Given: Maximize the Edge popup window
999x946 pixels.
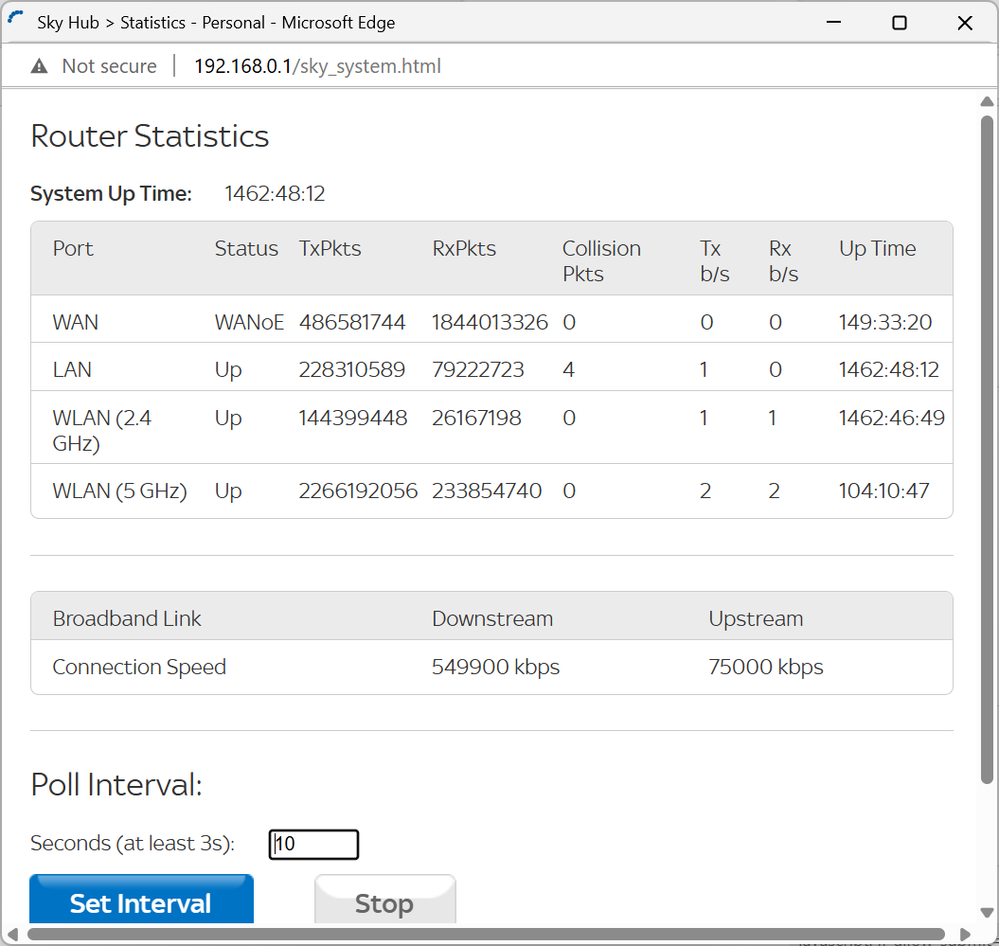Looking at the screenshot, I should (x=899, y=22).
